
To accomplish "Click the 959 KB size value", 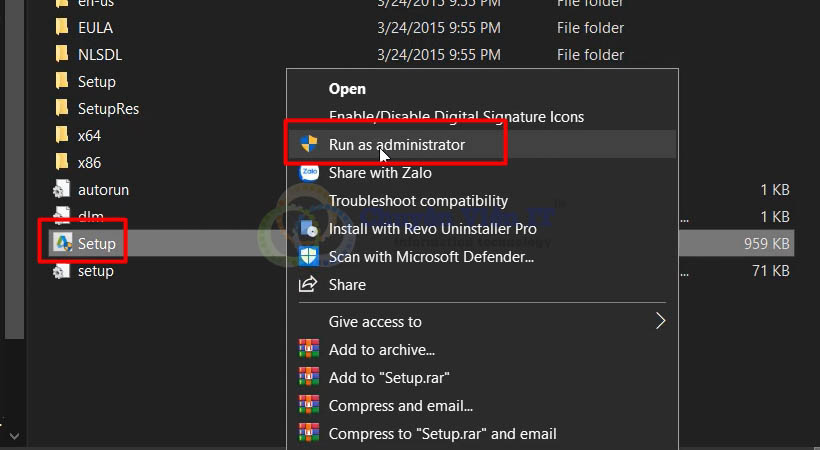I will point(767,244).
